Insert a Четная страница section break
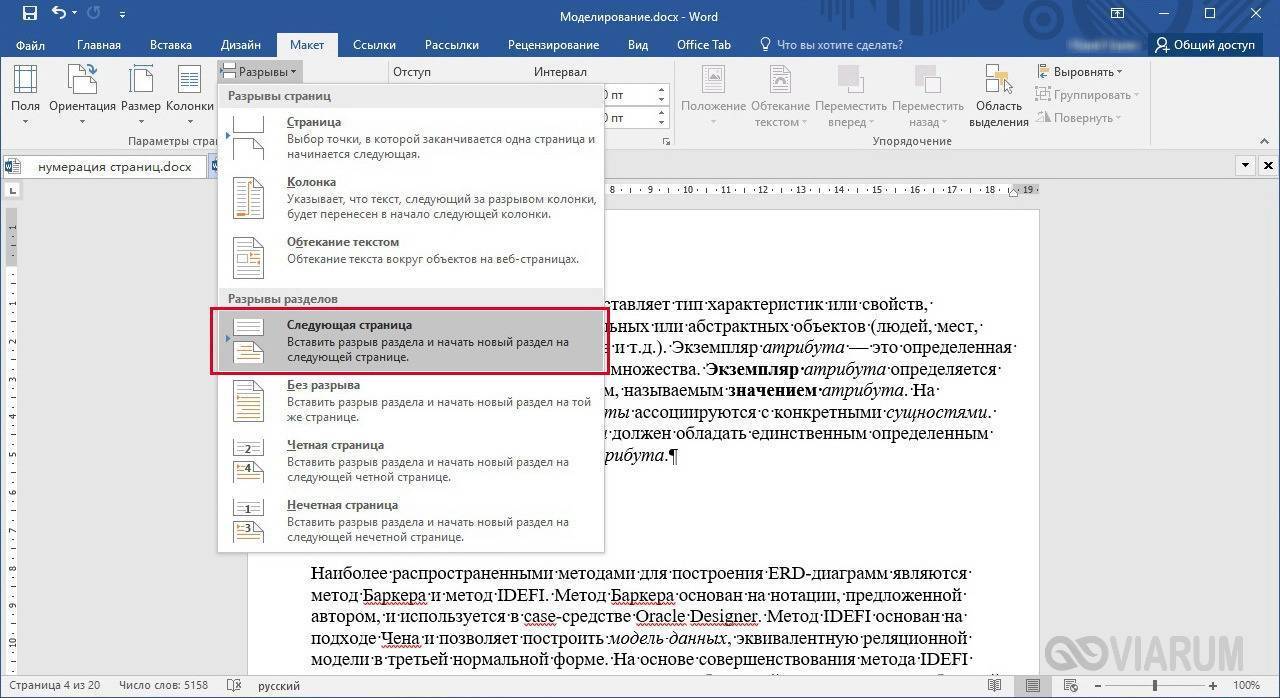This screenshot has width=1280, height=698. pyautogui.click(x=411, y=461)
